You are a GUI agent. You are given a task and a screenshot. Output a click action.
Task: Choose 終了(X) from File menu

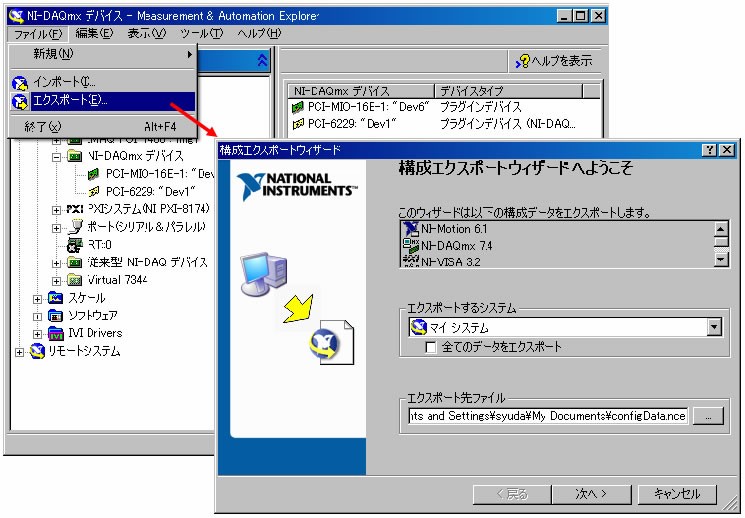point(103,127)
